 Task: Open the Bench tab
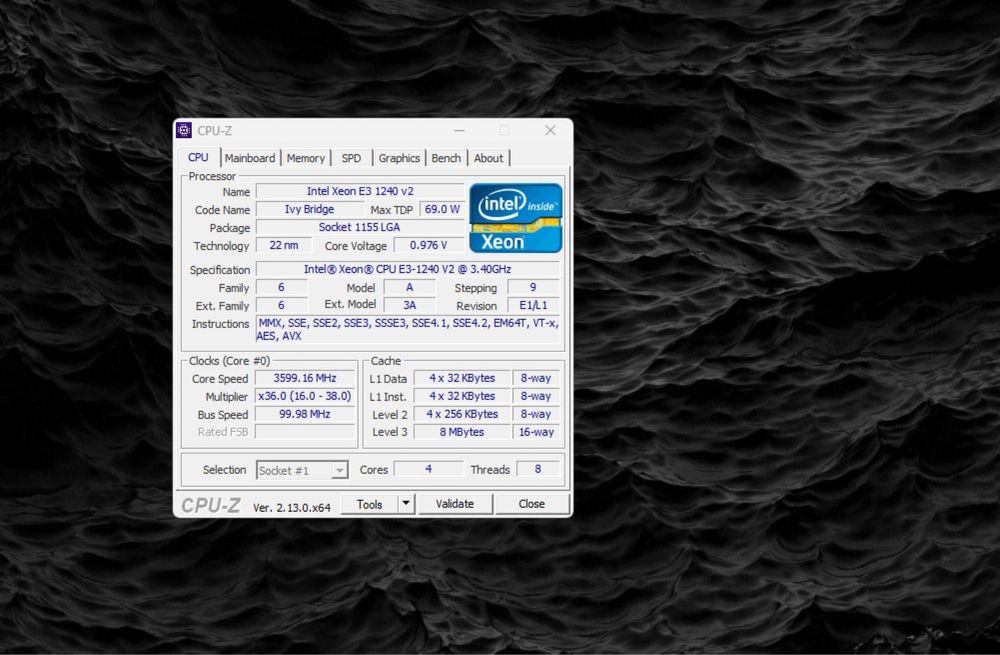pos(446,158)
